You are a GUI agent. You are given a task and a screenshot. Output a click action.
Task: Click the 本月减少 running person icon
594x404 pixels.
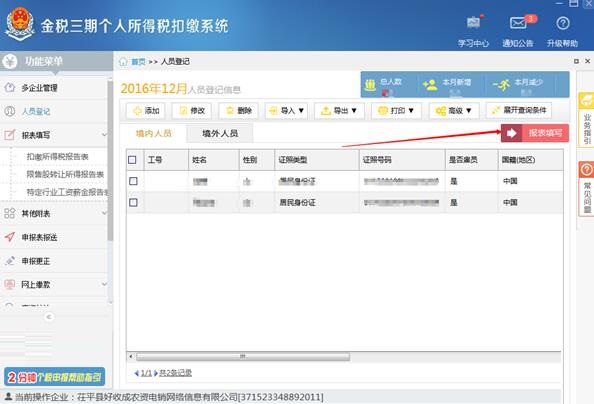[502, 85]
